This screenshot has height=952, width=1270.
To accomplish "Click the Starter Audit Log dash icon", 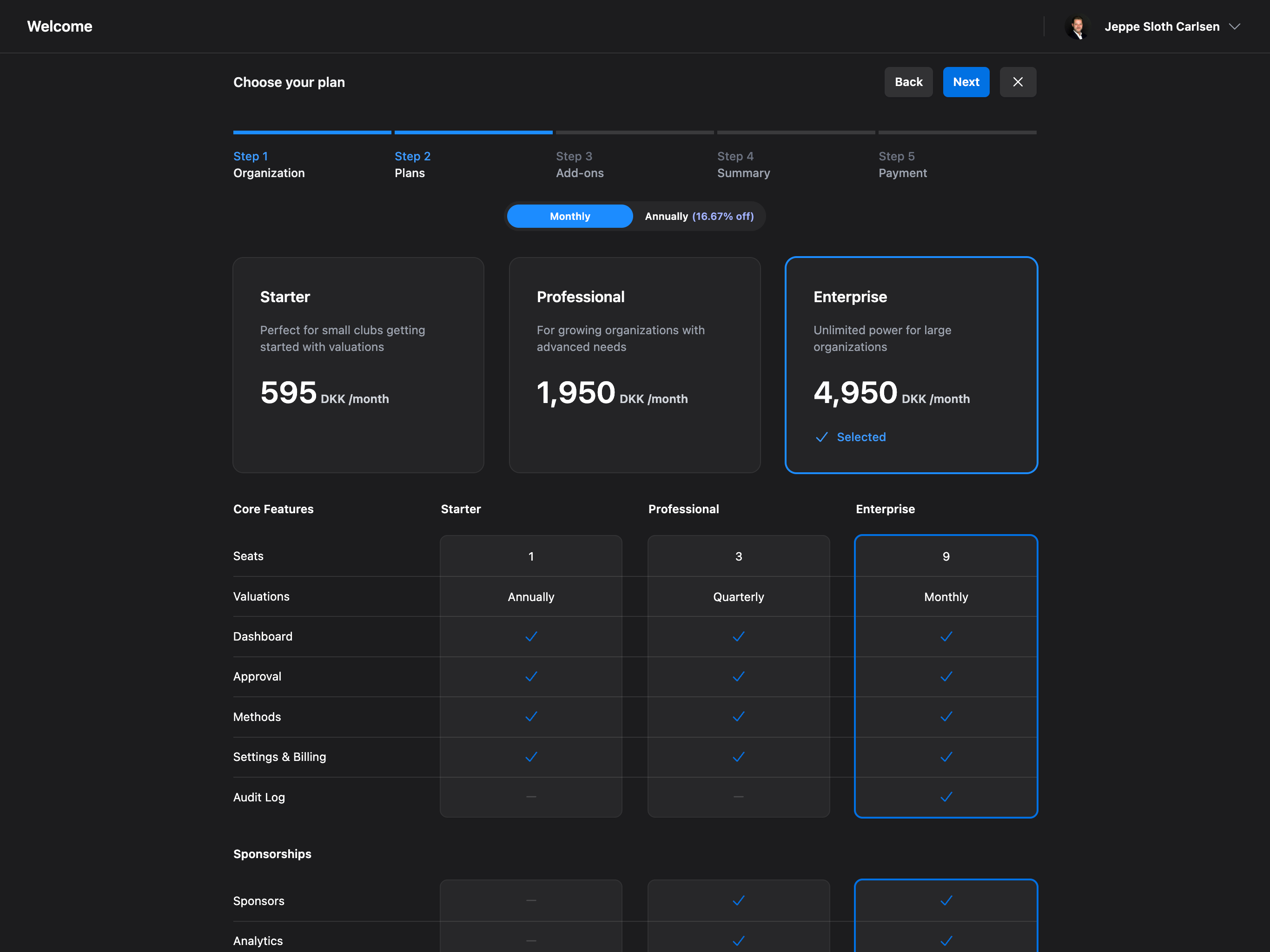I will click(530, 797).
